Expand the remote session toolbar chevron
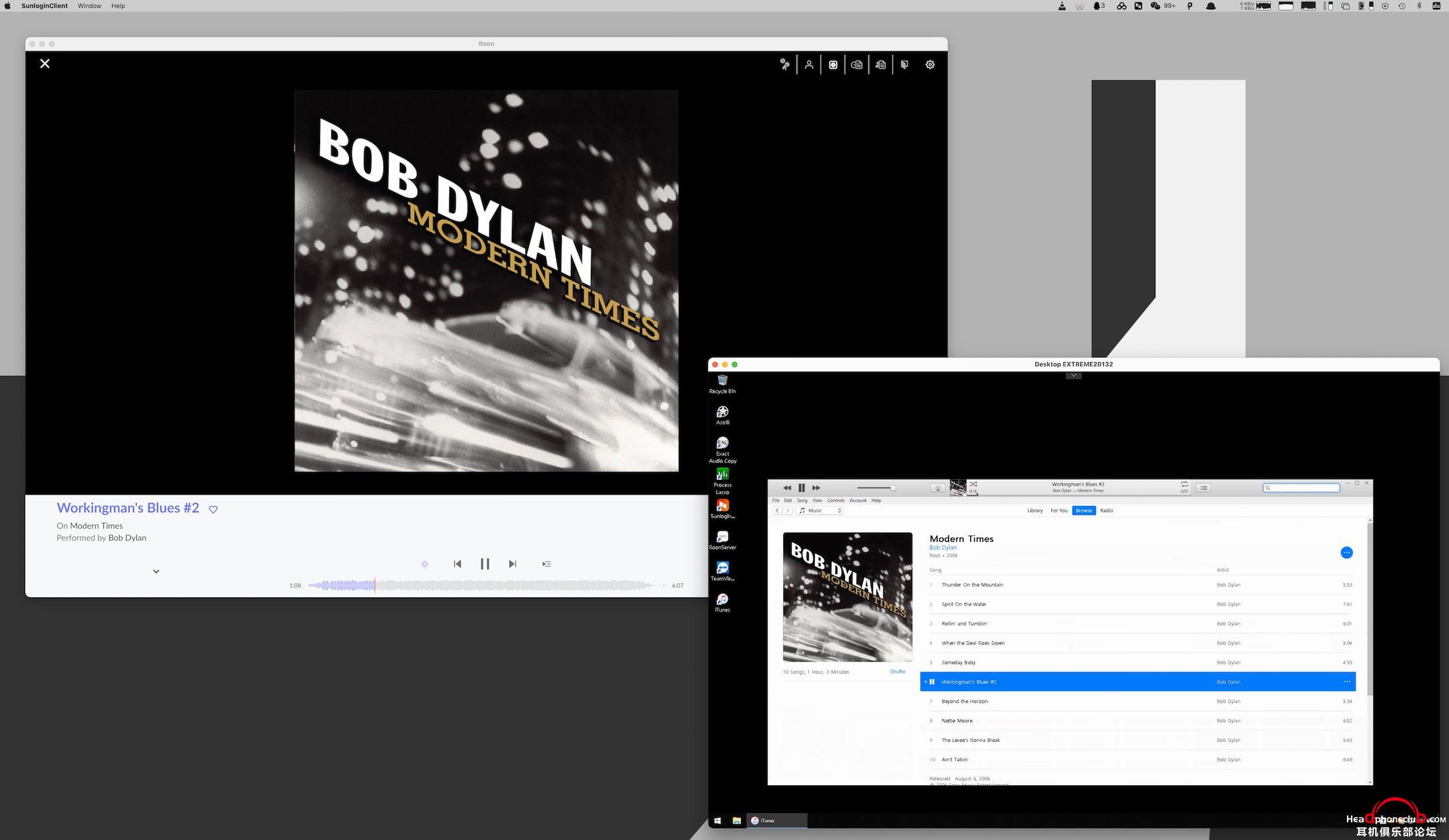Viewport: 1449px width, 840px height. tap(1074, 376)
